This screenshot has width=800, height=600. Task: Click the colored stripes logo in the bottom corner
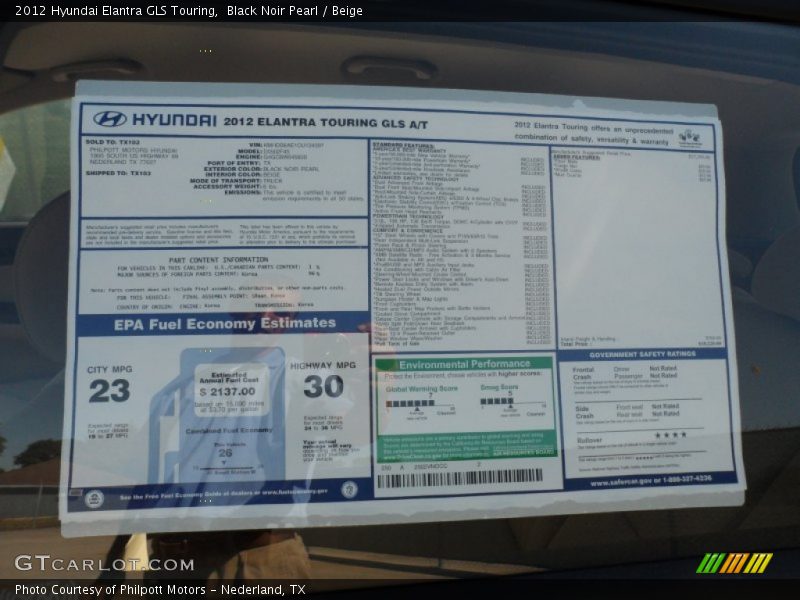[x=734, y=563]
